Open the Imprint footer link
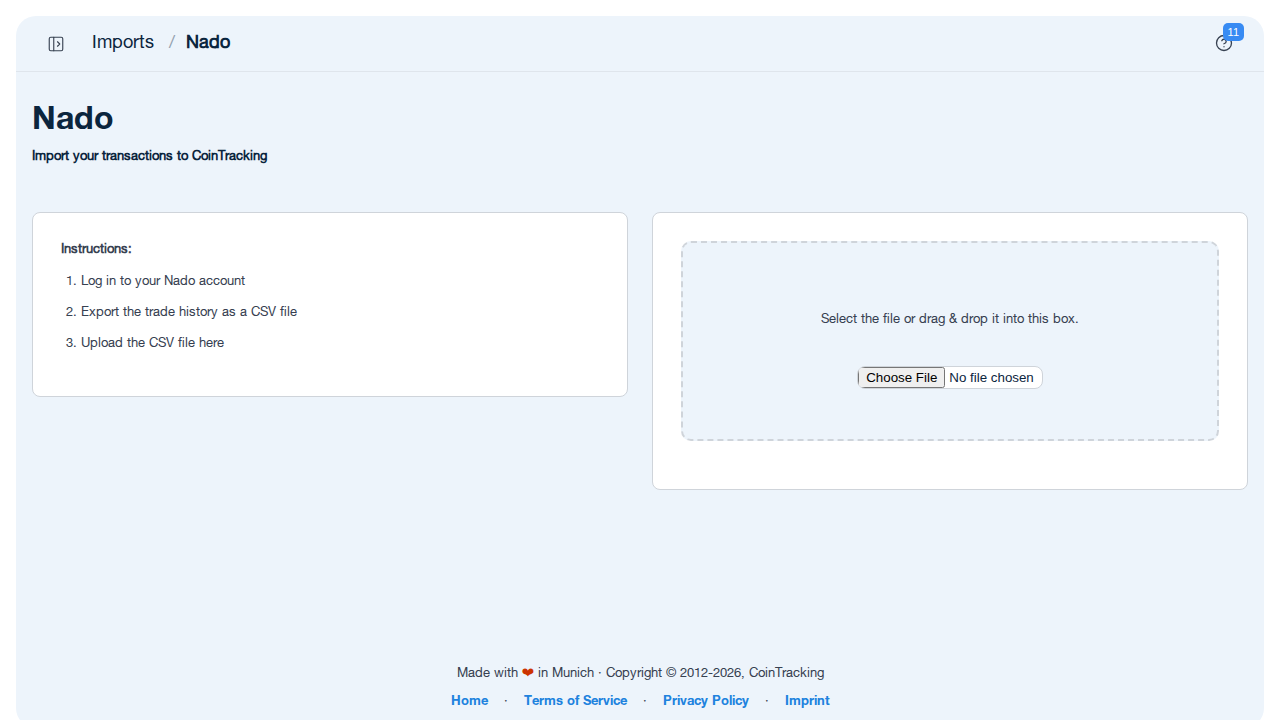This screenshot has width=1280, height=720. [x=807, y=700]
